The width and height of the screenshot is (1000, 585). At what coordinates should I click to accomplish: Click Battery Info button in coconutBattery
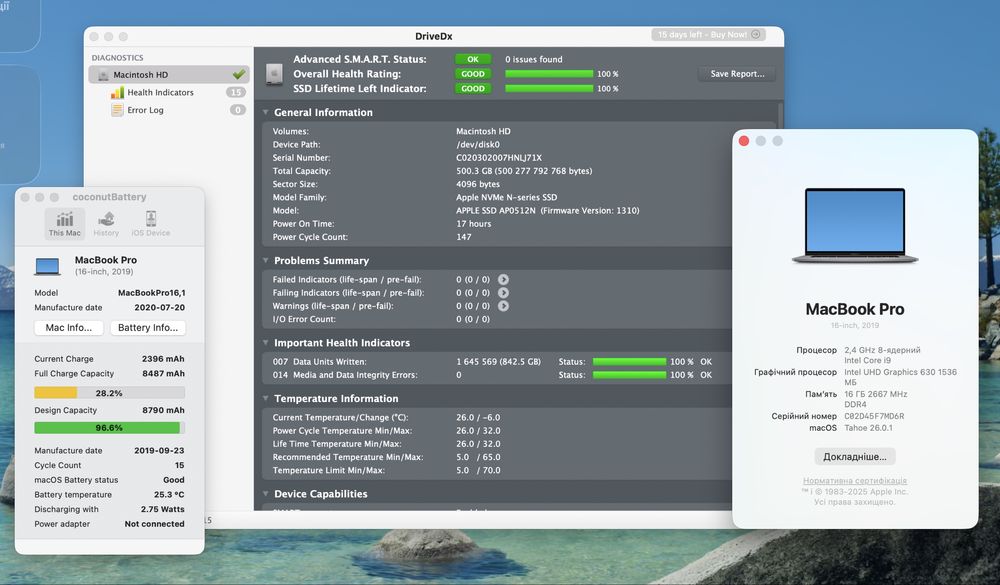coord(148,328)
